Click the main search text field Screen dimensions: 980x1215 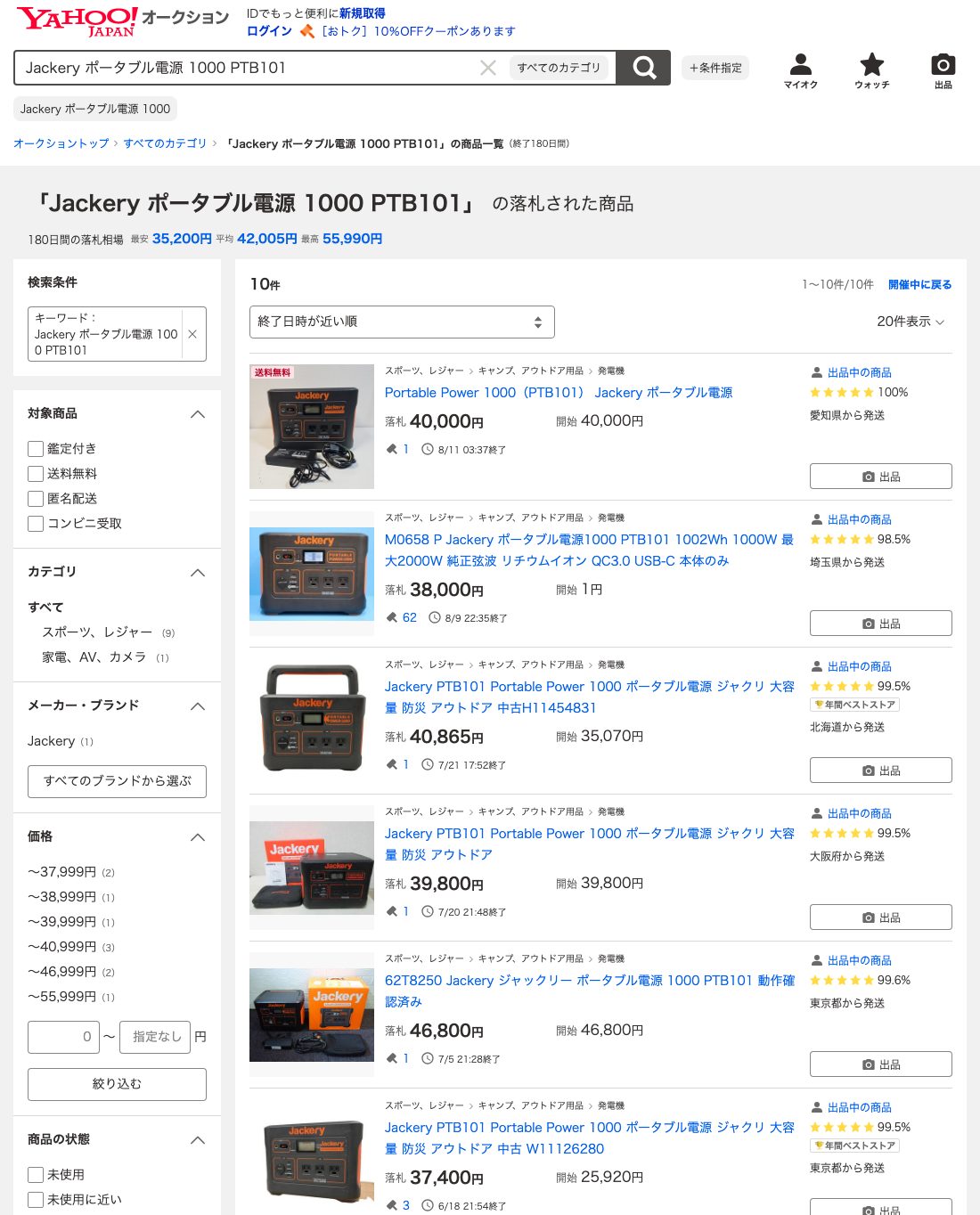point(249,68)
